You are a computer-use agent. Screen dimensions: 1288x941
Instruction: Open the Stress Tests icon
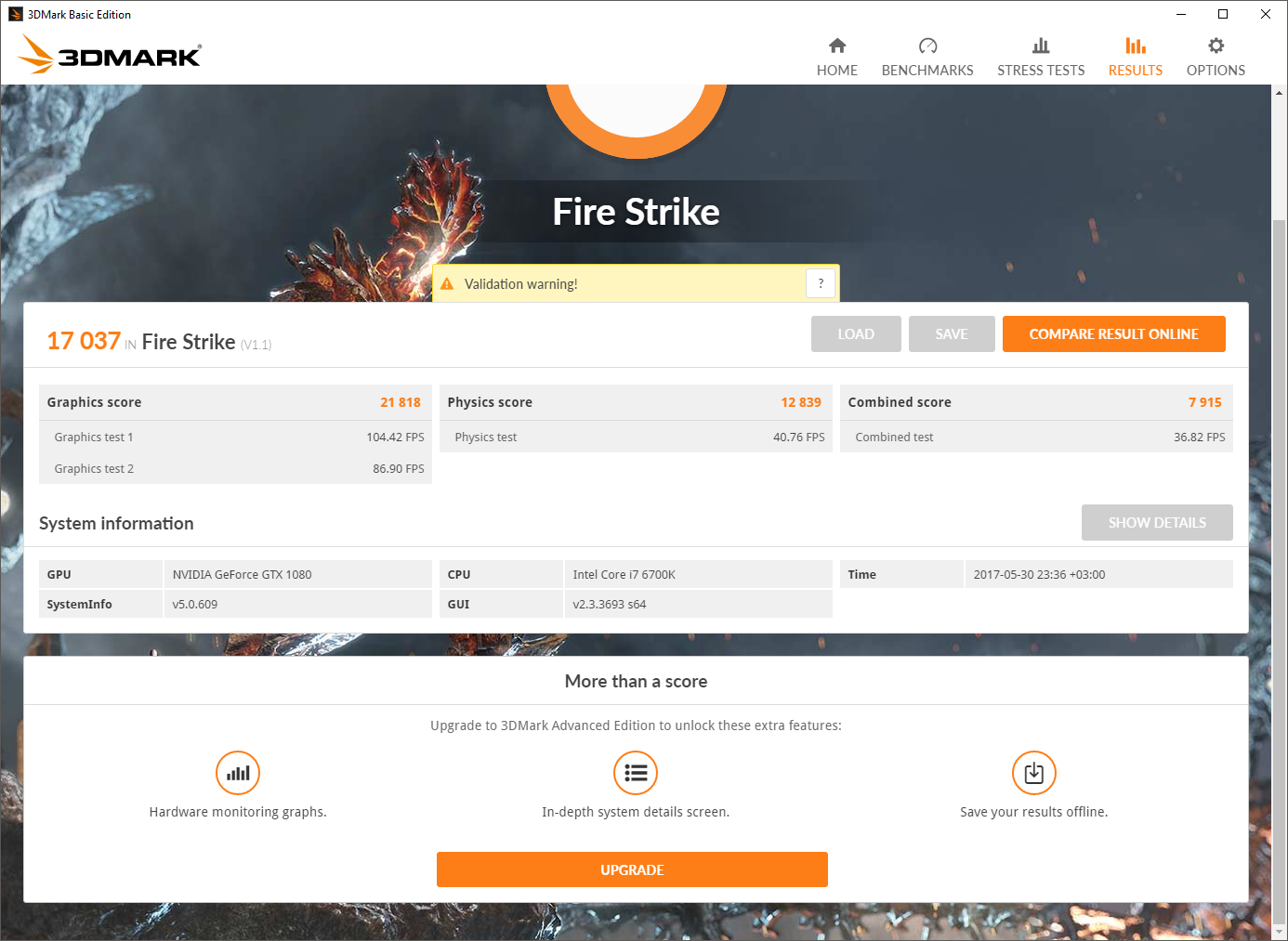[x=1041, y=46]
